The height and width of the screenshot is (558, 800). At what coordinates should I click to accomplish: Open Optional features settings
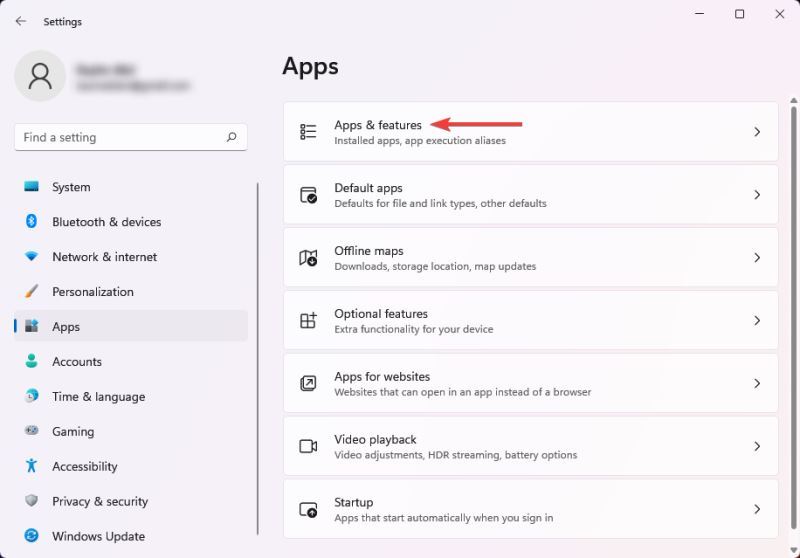530,321
